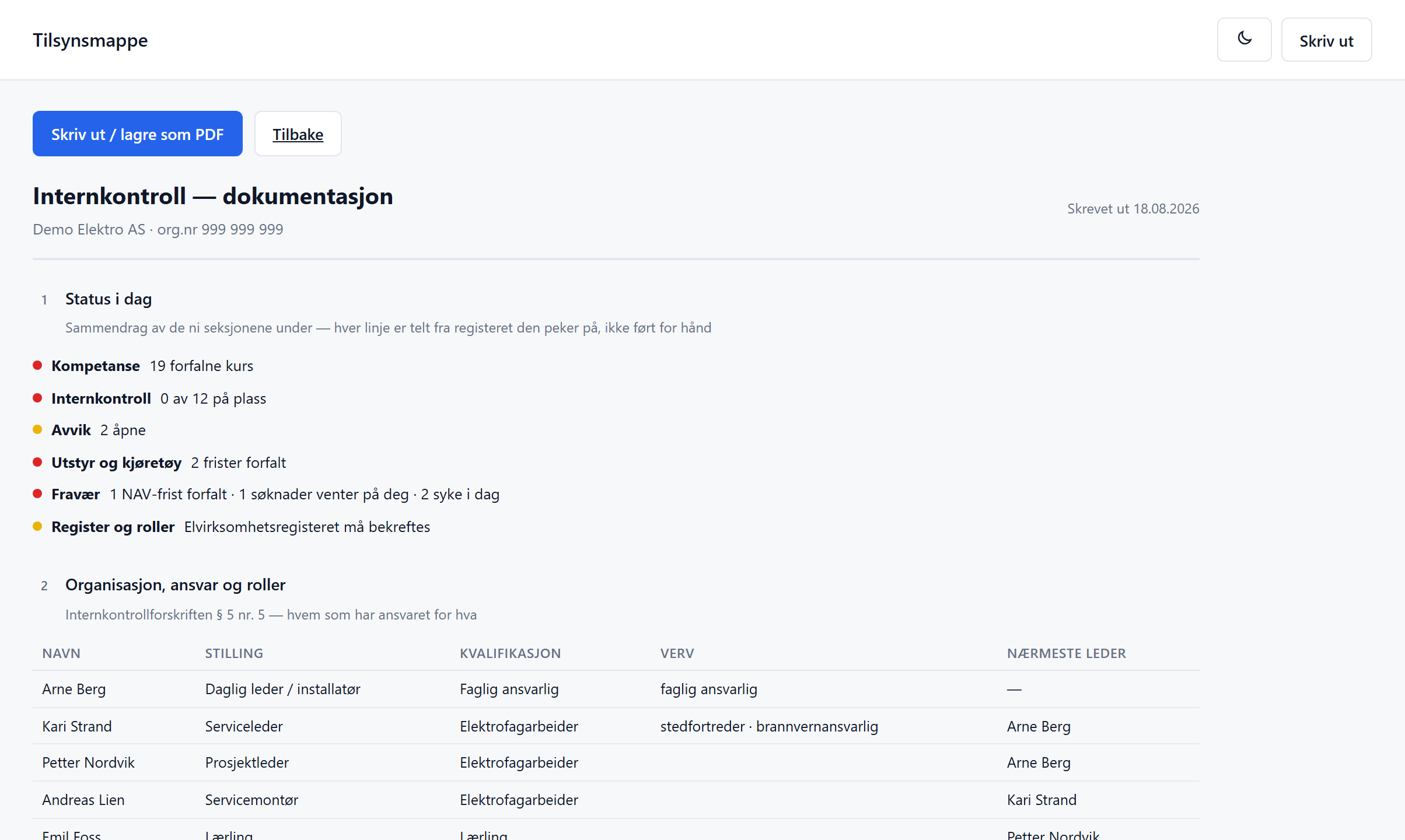Click the Skrevet ut 18.08.2026 date

pyautogui.click(x=1133, y=209)
